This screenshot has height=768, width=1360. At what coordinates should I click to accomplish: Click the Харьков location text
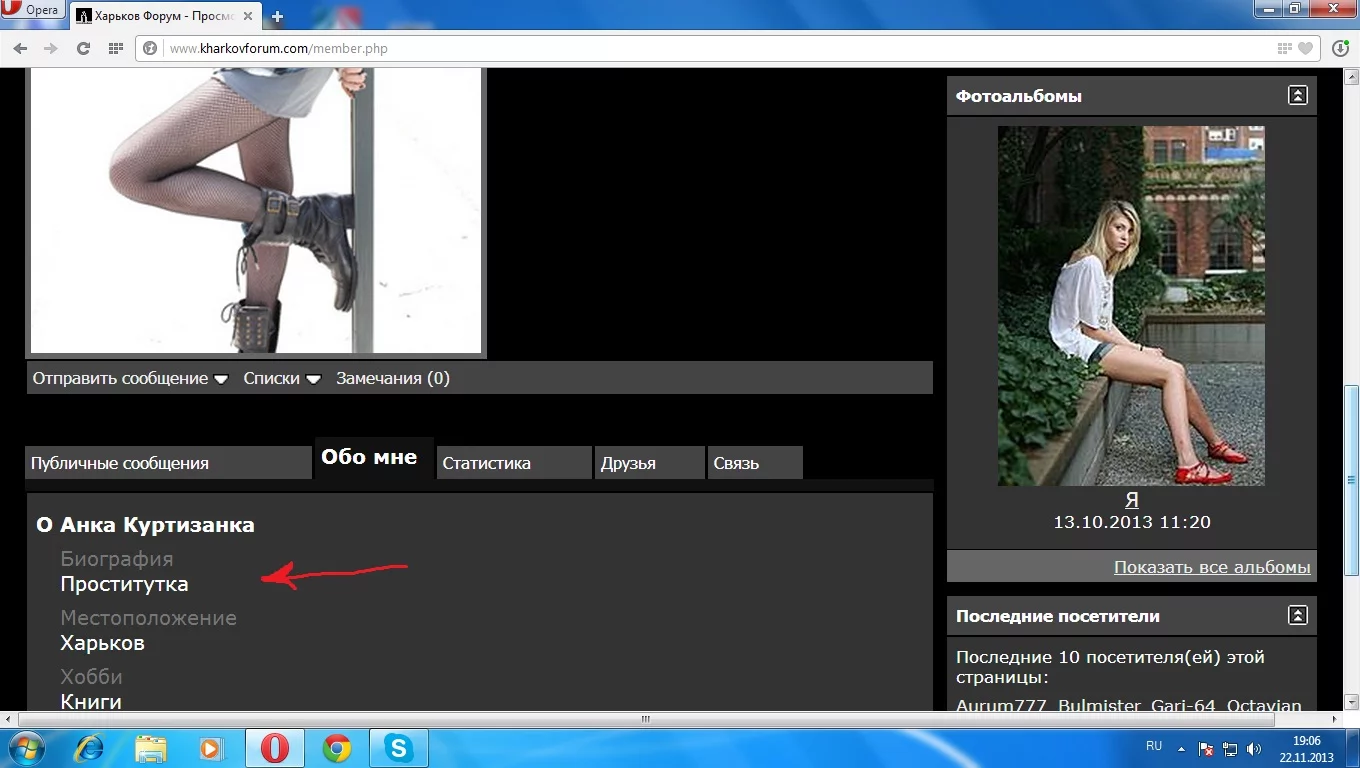click(103, 643)
